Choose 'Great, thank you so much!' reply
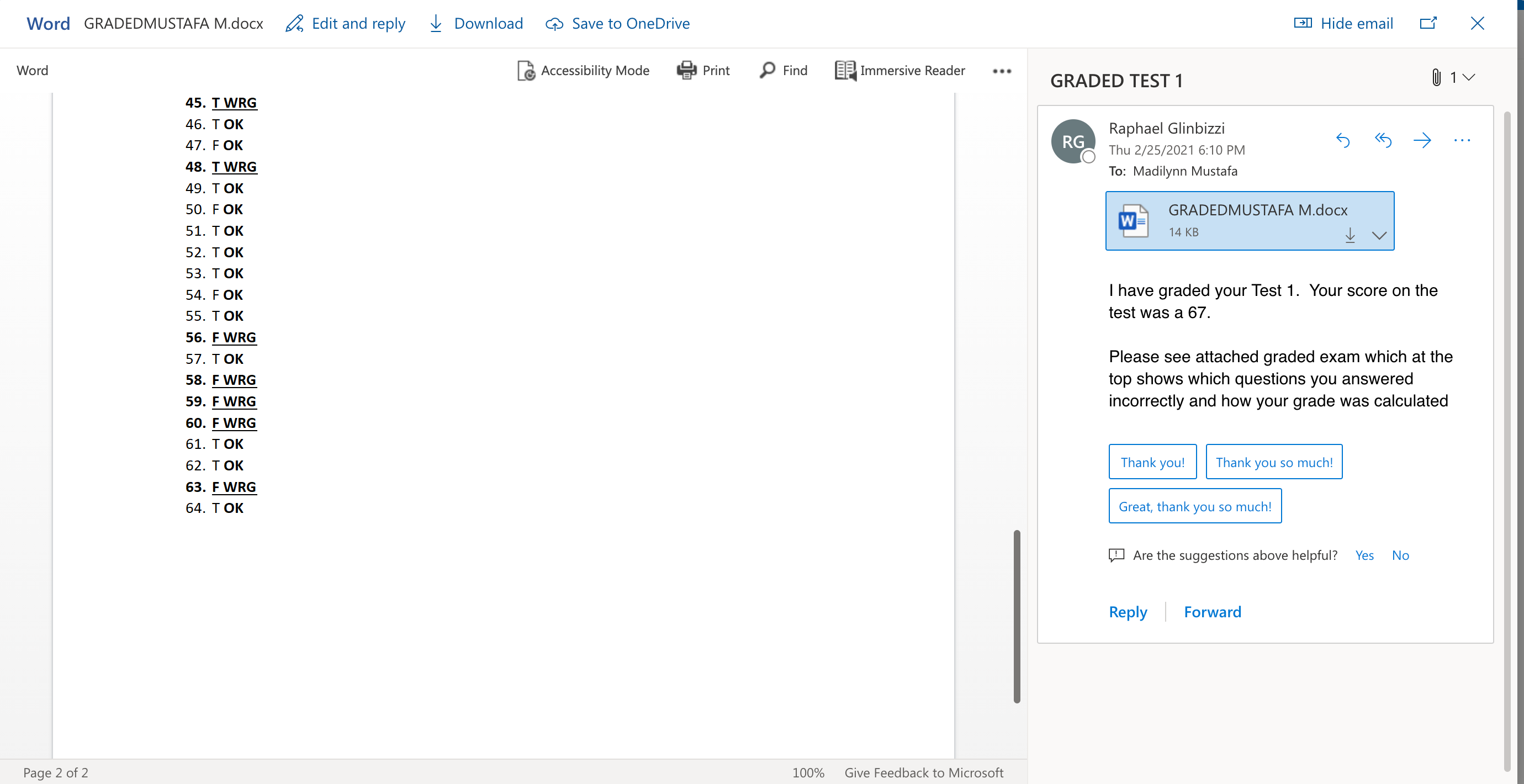 pyautogui.click(x=1194, y=506)
